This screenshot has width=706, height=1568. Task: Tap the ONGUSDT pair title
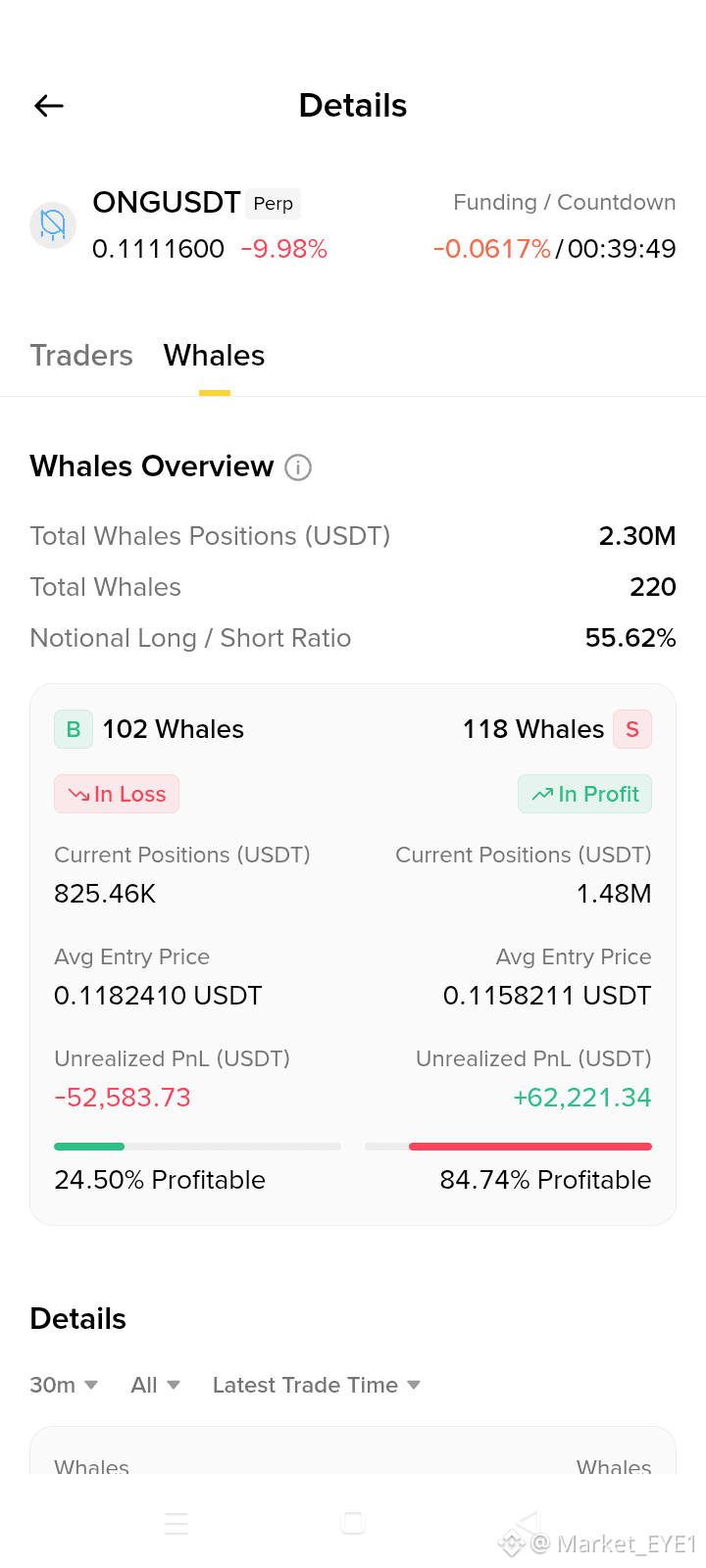pos(167,202)
